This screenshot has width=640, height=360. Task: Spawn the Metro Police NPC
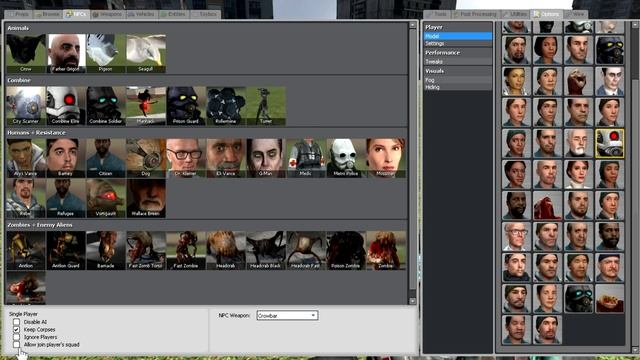pos(346,158)
